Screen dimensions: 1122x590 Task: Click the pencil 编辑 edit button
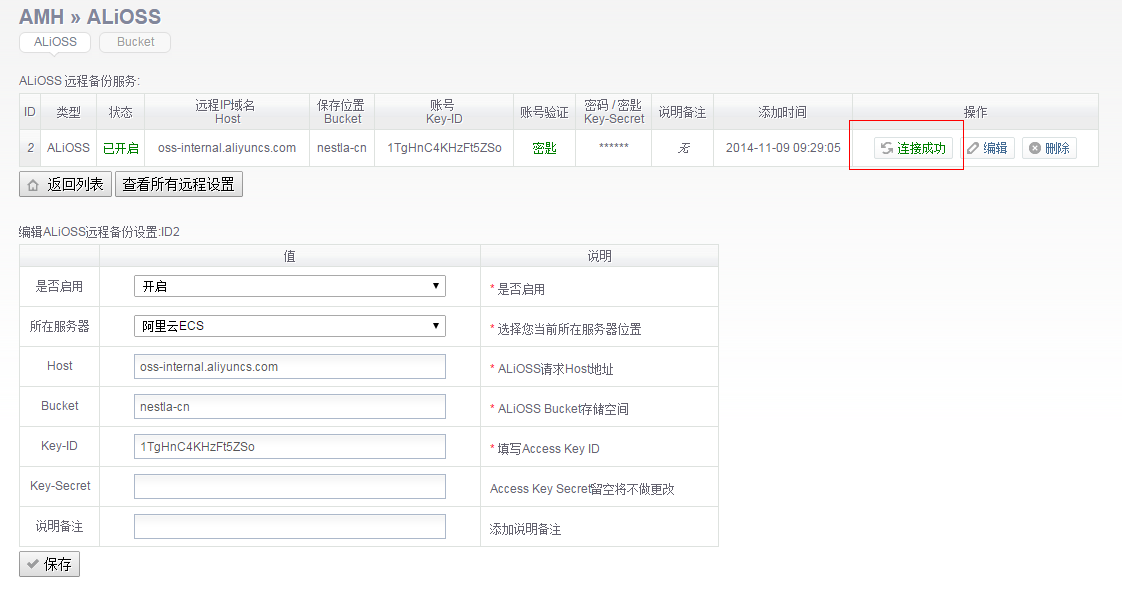(x=988, y=148)
